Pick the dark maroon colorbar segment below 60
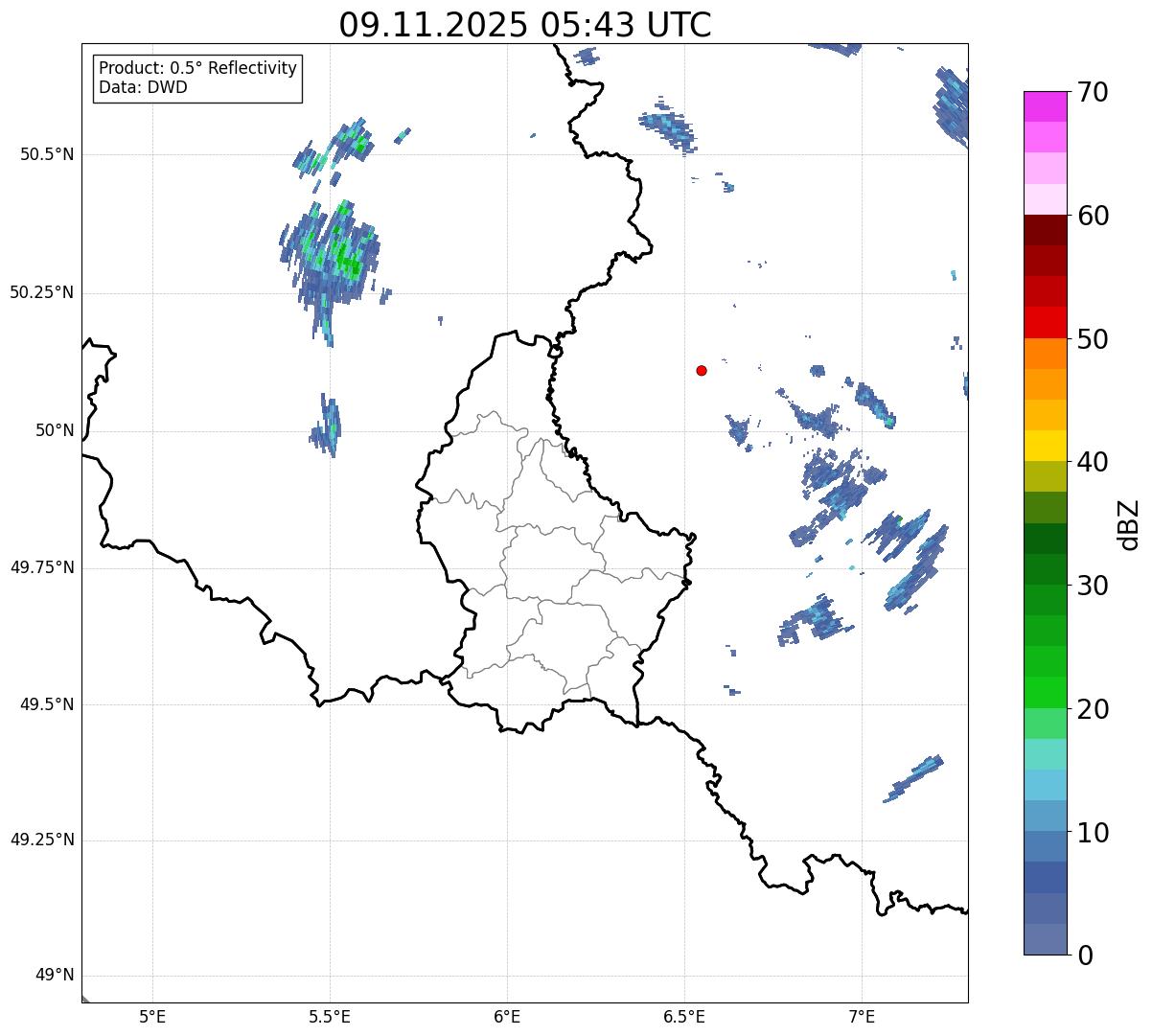The image size is (1152, 1036). [x=1045, y=230]
